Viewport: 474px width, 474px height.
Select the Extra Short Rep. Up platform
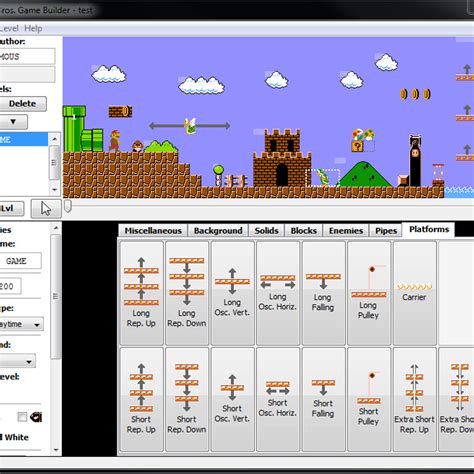[x=414, y=399]
